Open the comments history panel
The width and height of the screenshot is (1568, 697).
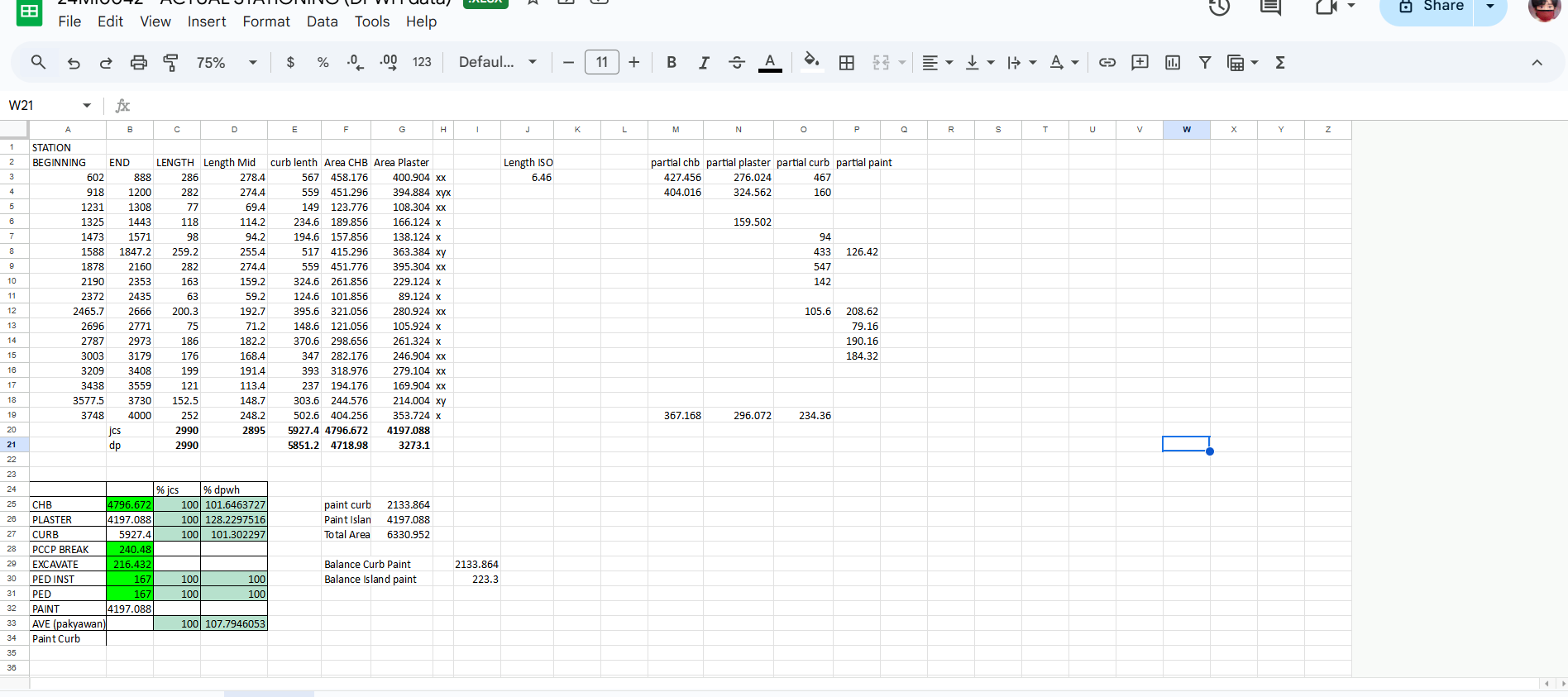(x=1270, y=7)
